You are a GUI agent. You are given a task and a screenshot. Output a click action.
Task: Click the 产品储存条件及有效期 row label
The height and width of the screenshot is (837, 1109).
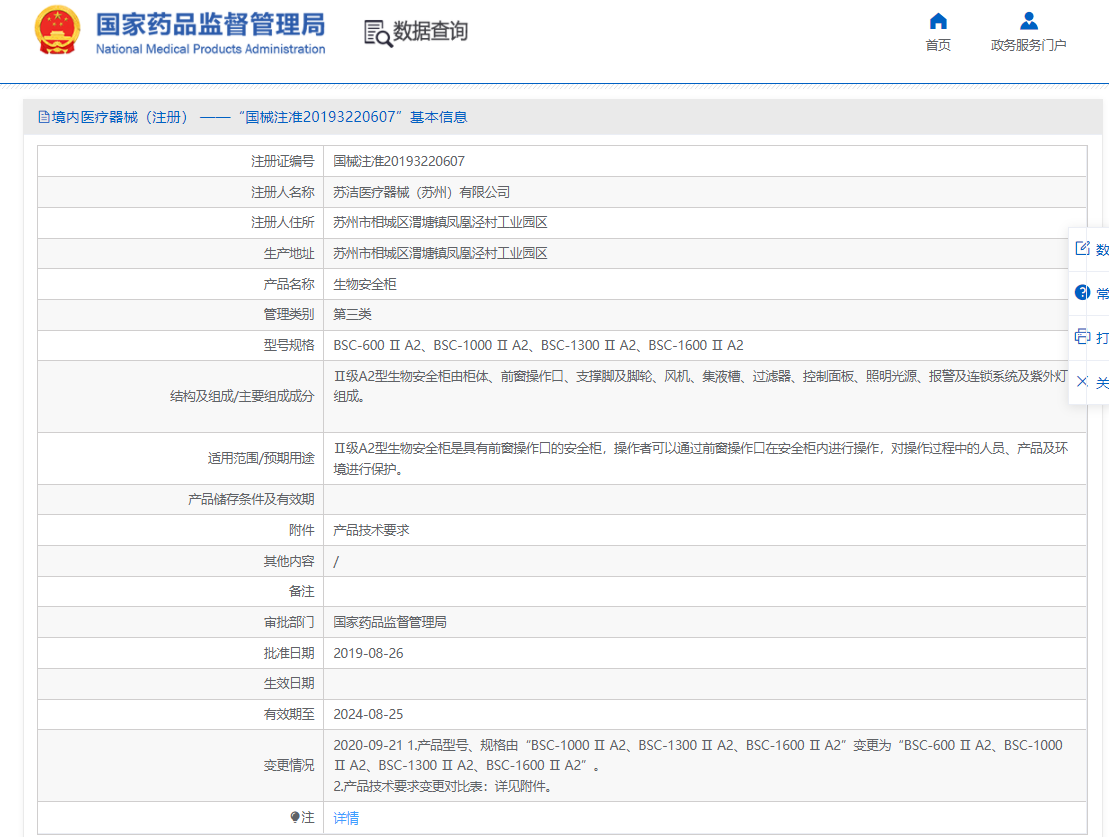[x=251, y=500]
